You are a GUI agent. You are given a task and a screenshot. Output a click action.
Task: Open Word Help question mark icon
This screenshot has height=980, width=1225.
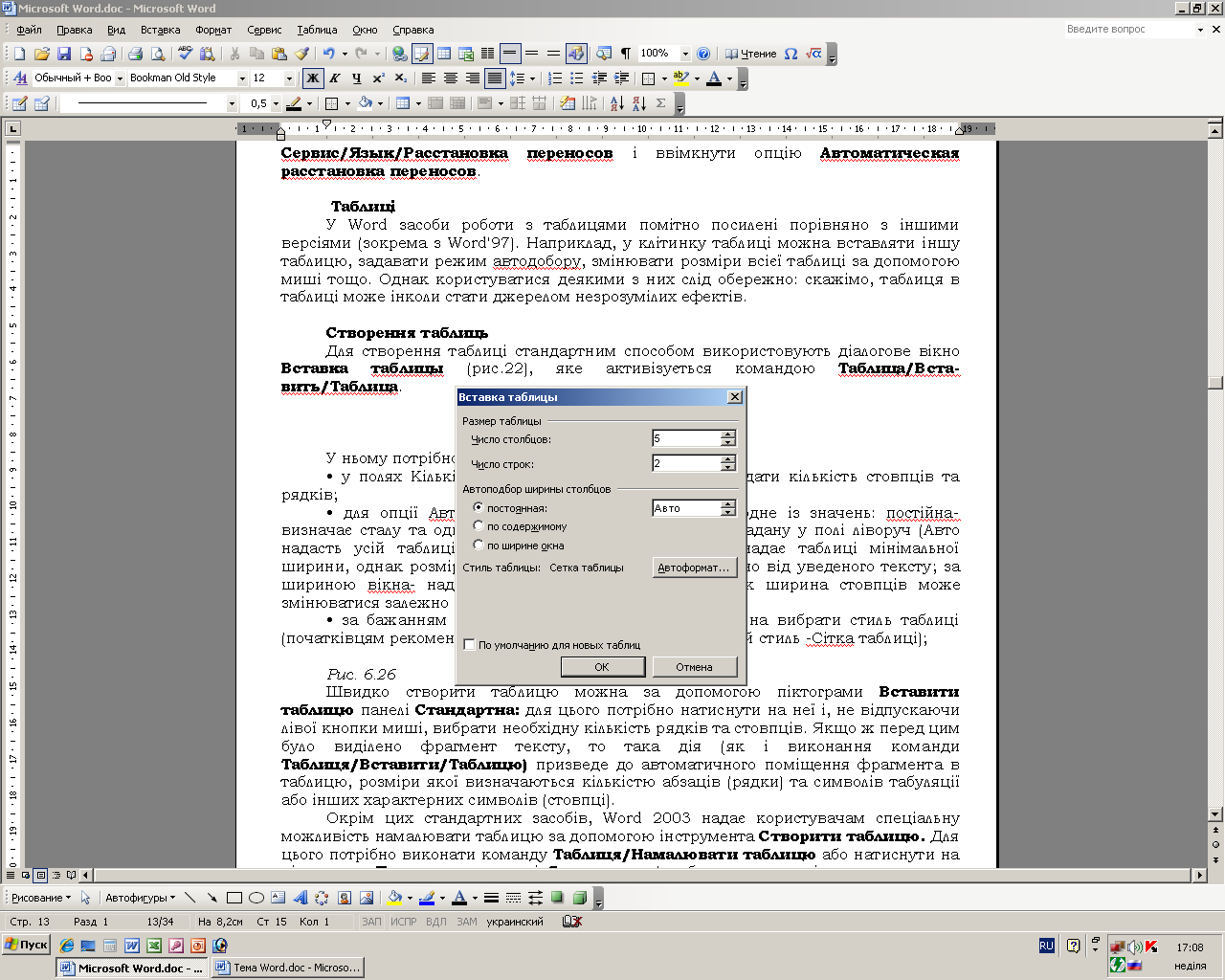pyautogui.click(x=703, y=54)
